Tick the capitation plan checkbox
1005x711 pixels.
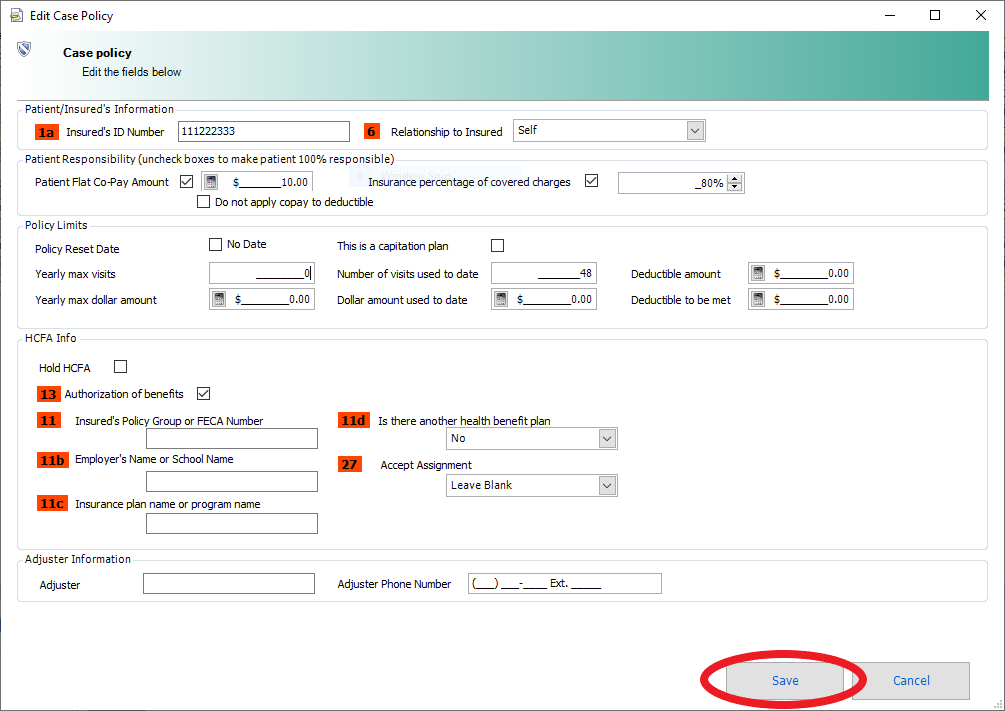coord(498,245)
